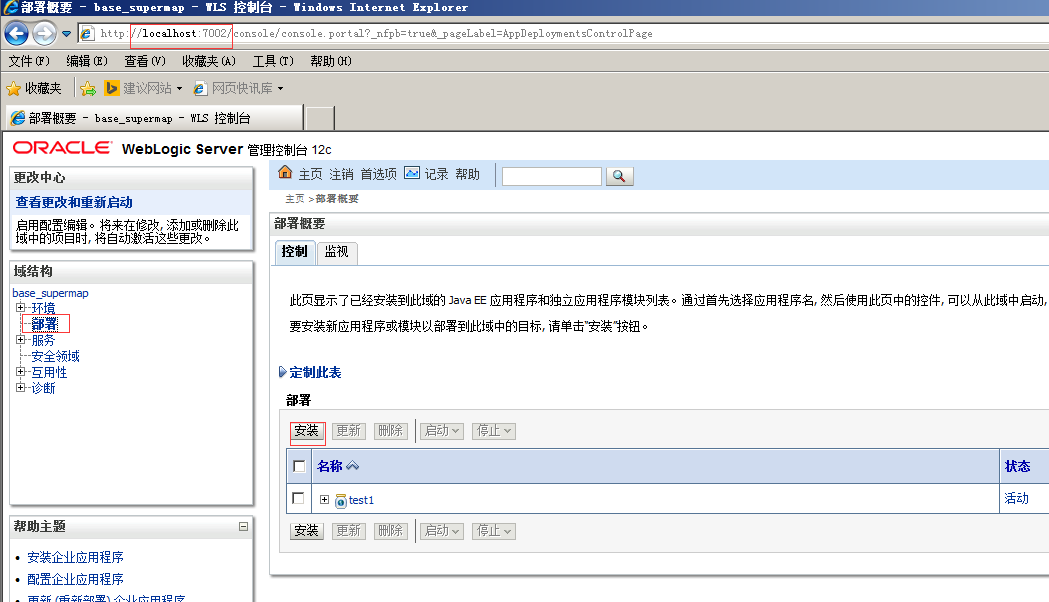The width and height of the screenshot is (1049, 602).
Task: Open the test1 deployment link
Action: click(x=361, y=500)
